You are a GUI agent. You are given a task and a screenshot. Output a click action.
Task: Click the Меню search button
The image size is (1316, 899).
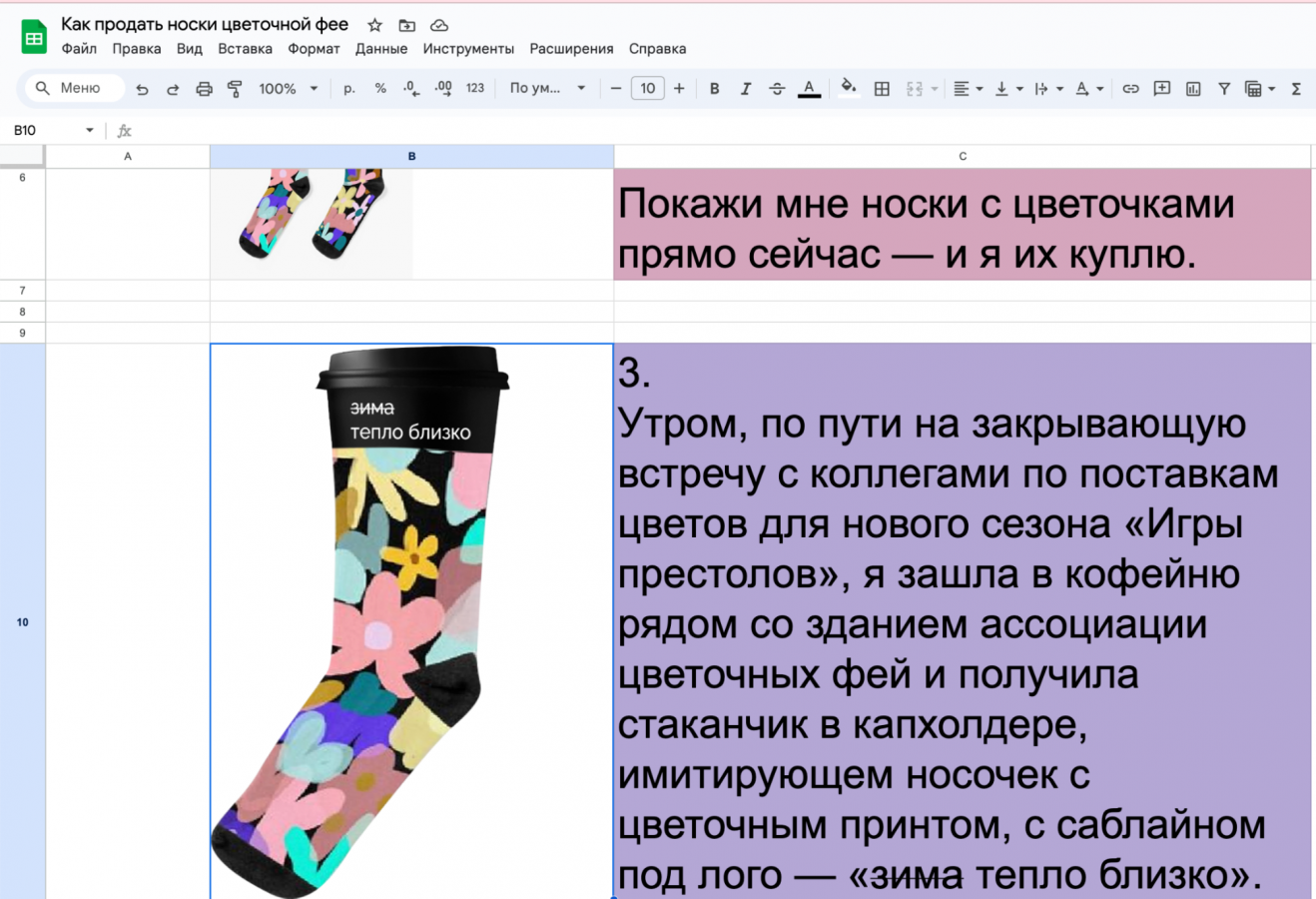70,89
